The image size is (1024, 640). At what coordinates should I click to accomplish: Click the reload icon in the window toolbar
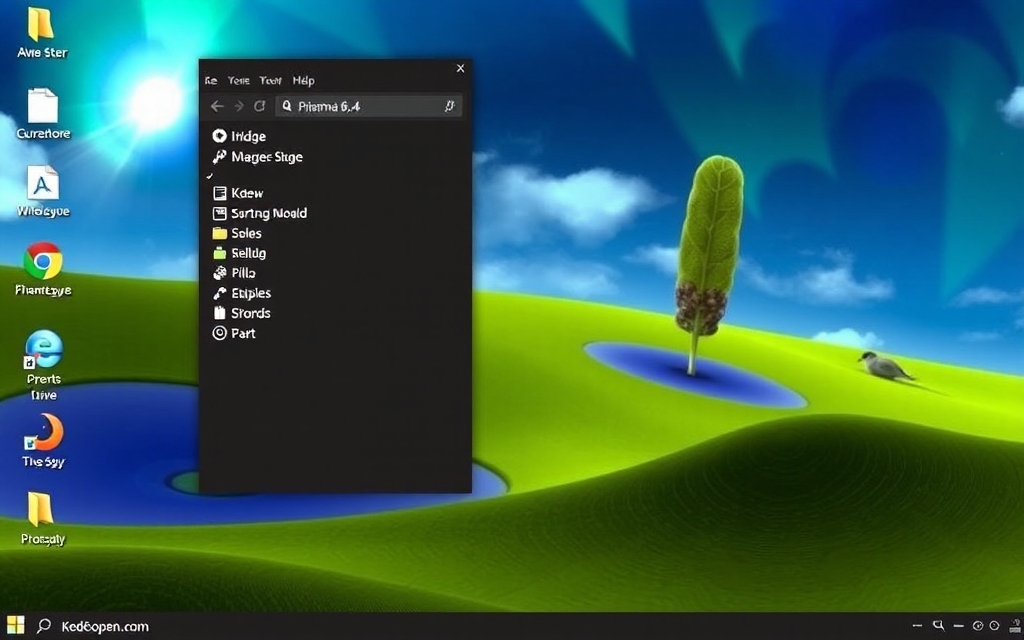click(x=260, y=106)
